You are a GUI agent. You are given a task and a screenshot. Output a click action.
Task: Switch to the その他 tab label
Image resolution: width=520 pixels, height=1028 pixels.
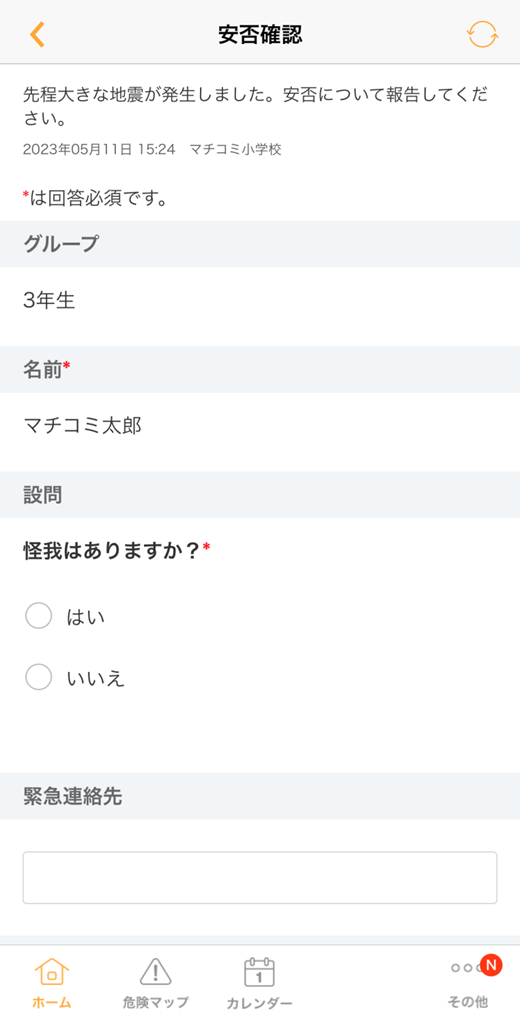[468, 1002]
